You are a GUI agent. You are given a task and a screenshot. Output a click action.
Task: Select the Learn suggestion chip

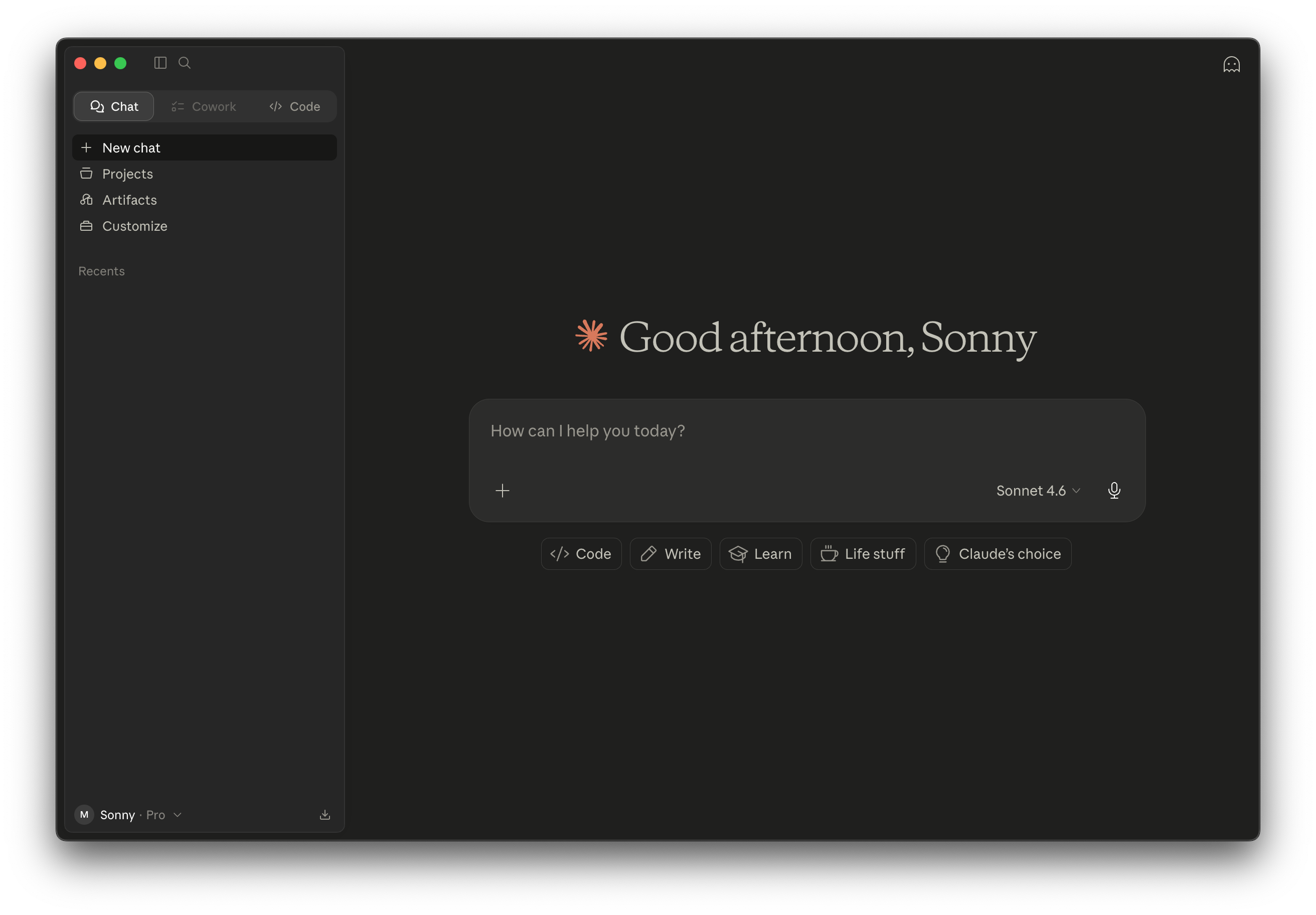click(761, 554)
